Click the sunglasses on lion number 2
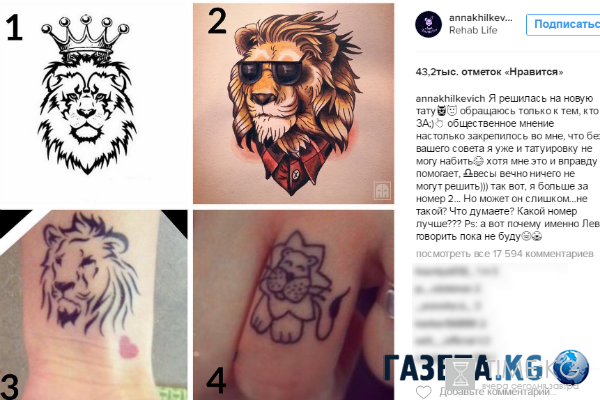The width and height of the screenshot is (600, 400). (272, 71)
